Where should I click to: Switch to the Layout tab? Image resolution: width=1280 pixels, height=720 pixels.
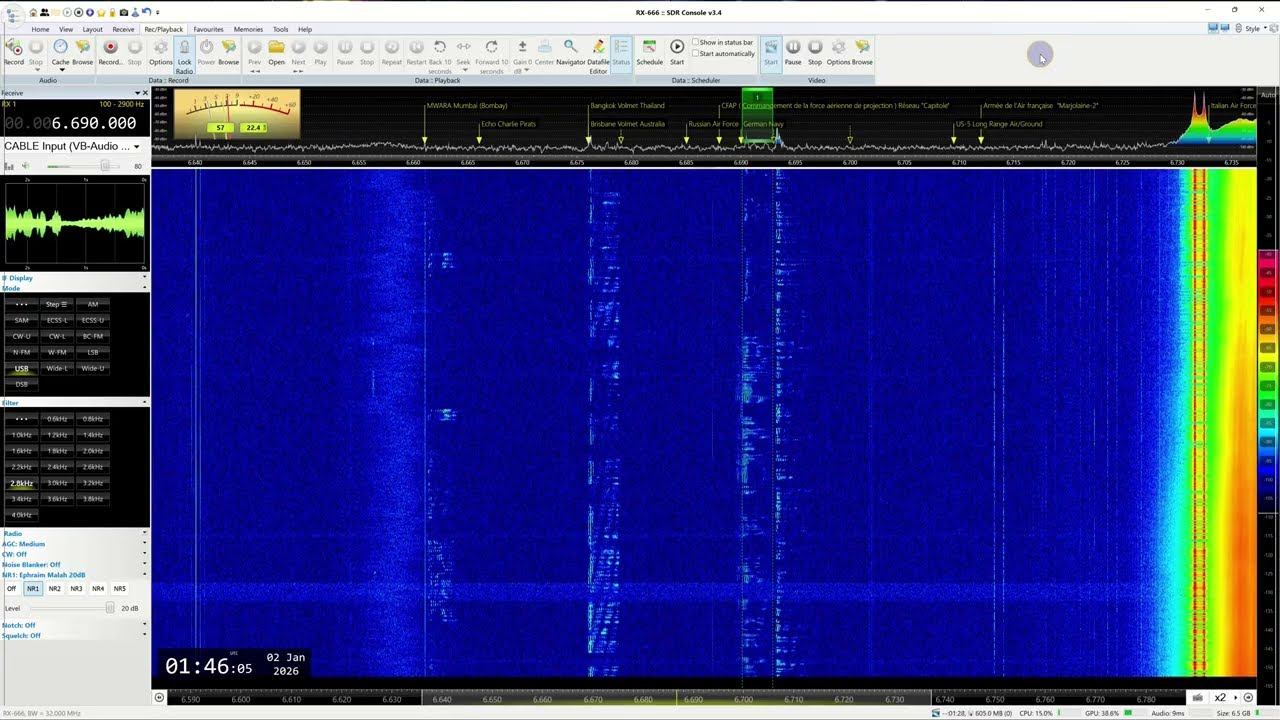point(93,29)
